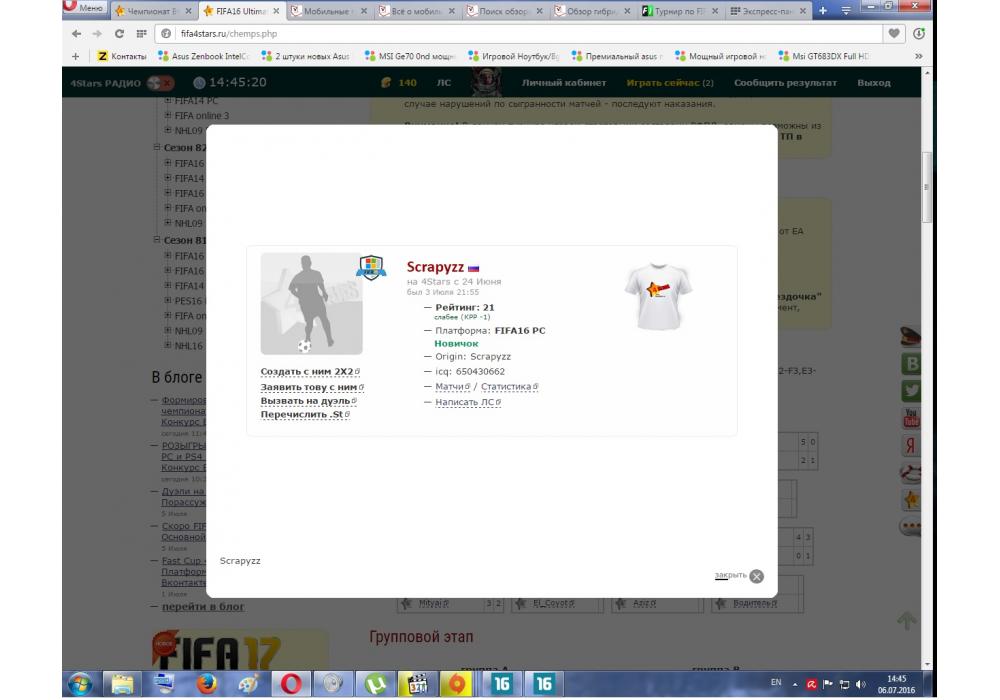Collapse the Сезон 81 tree node
1000x700 pixels.
tap(157, 240)
